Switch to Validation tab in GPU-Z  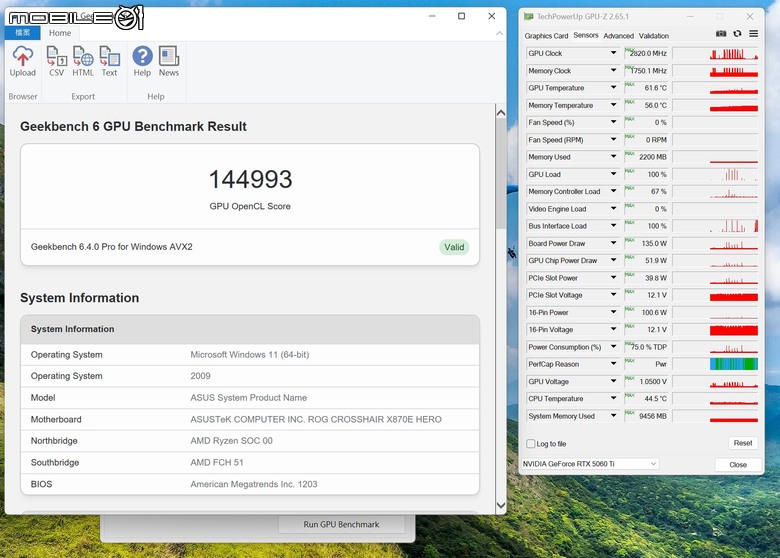coord(654,36)
